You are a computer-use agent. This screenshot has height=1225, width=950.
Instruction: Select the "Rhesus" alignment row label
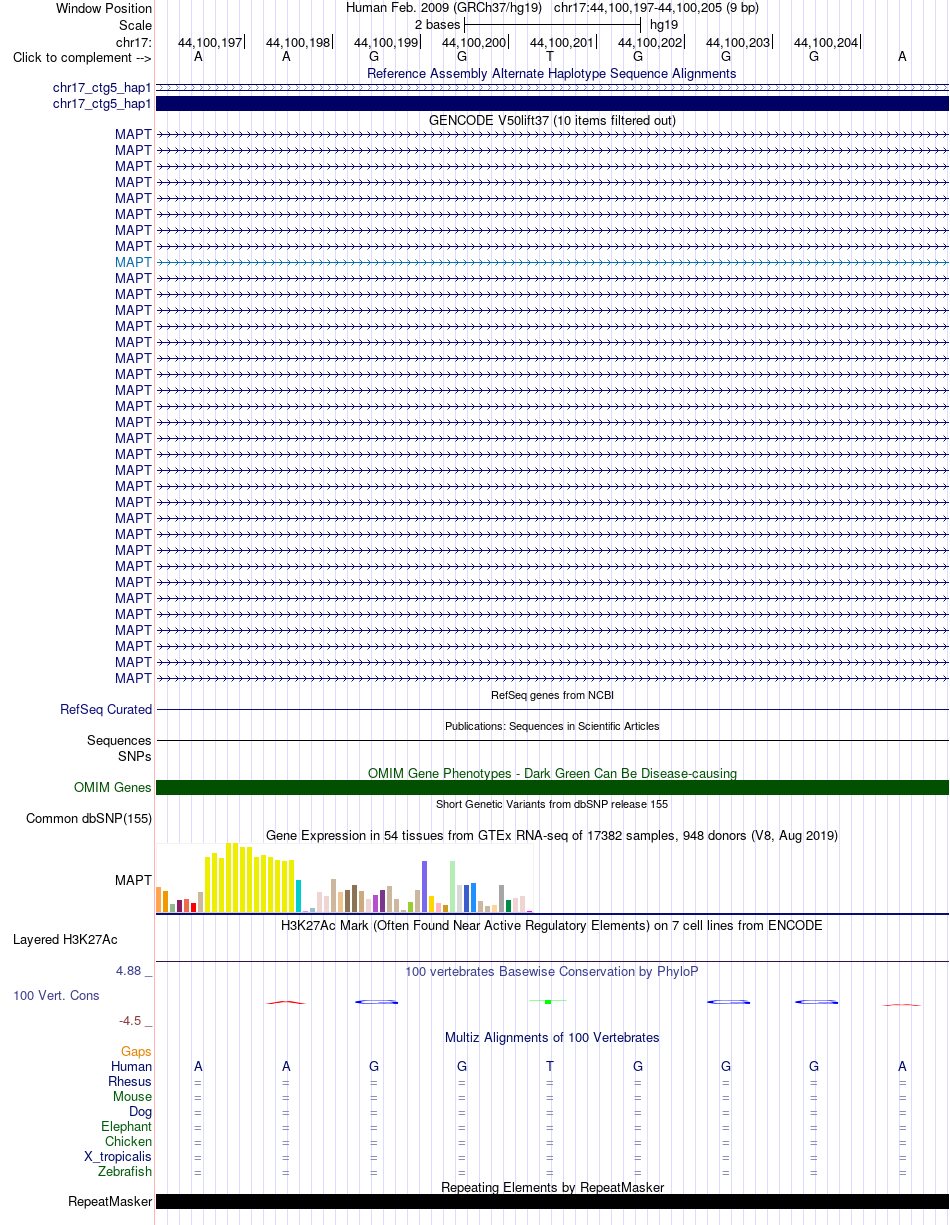click(x=130, y=1081)
